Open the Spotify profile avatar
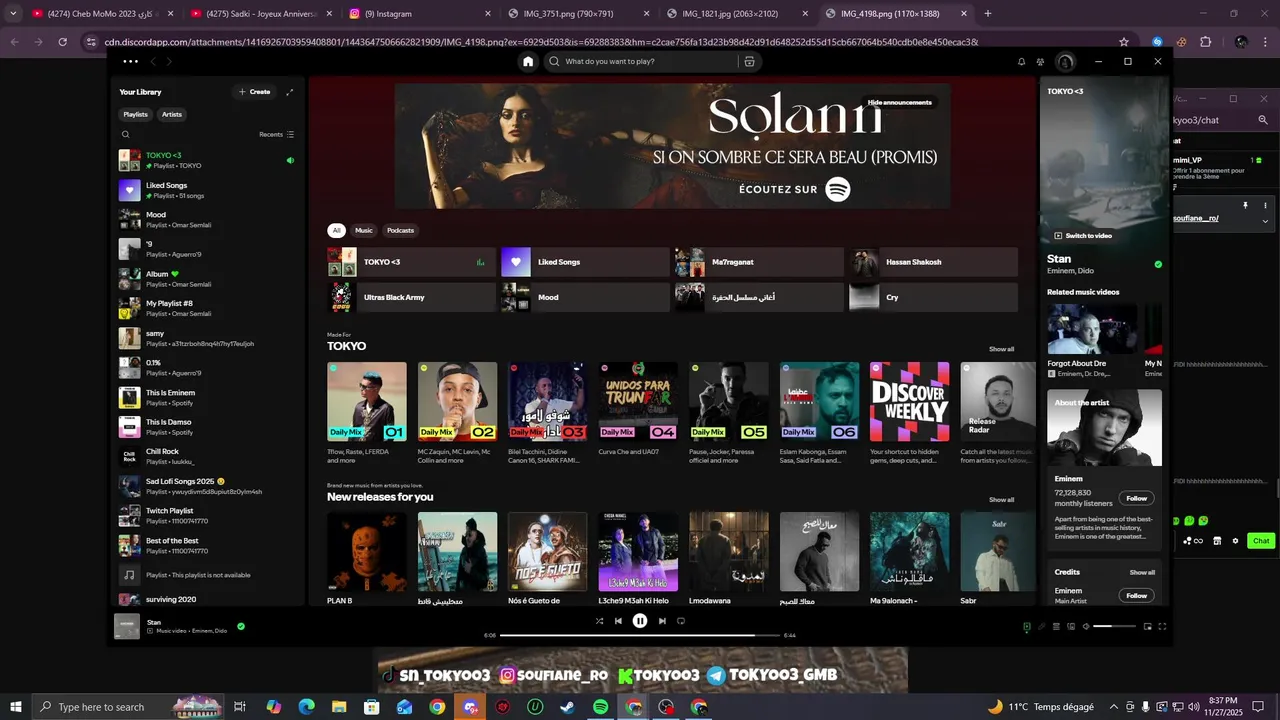The height and width of the screenshot is (720, 1280). point(1065,62)
